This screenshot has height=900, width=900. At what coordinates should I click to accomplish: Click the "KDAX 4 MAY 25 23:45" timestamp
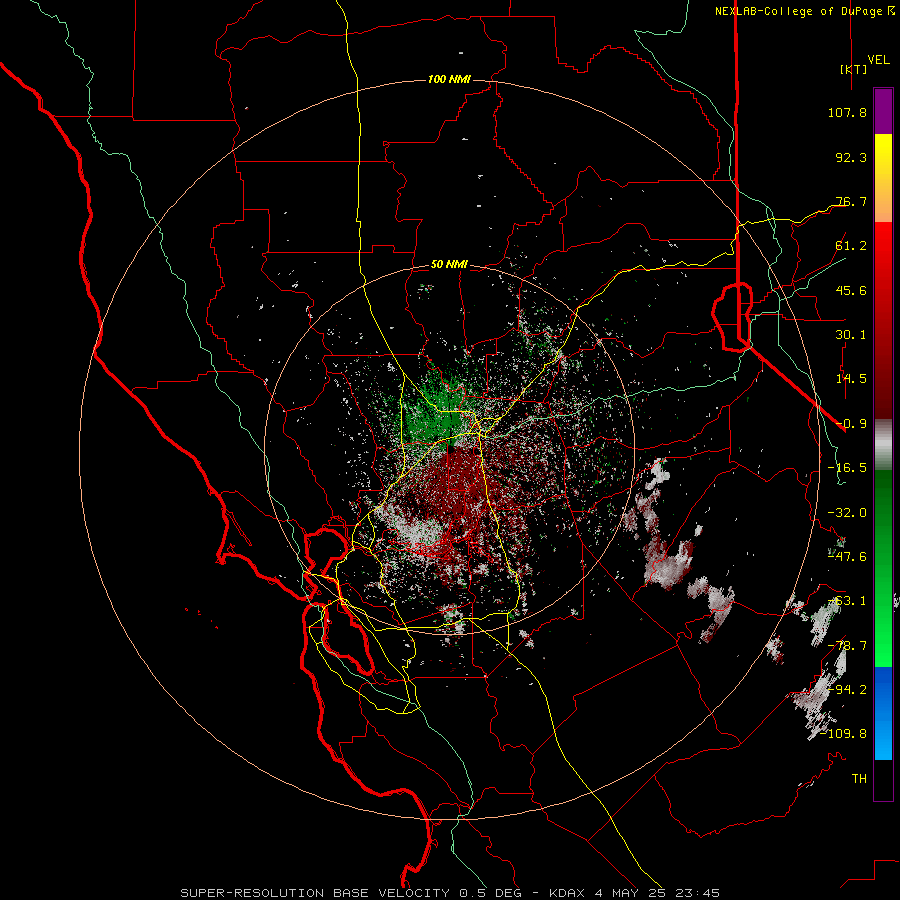634,893
